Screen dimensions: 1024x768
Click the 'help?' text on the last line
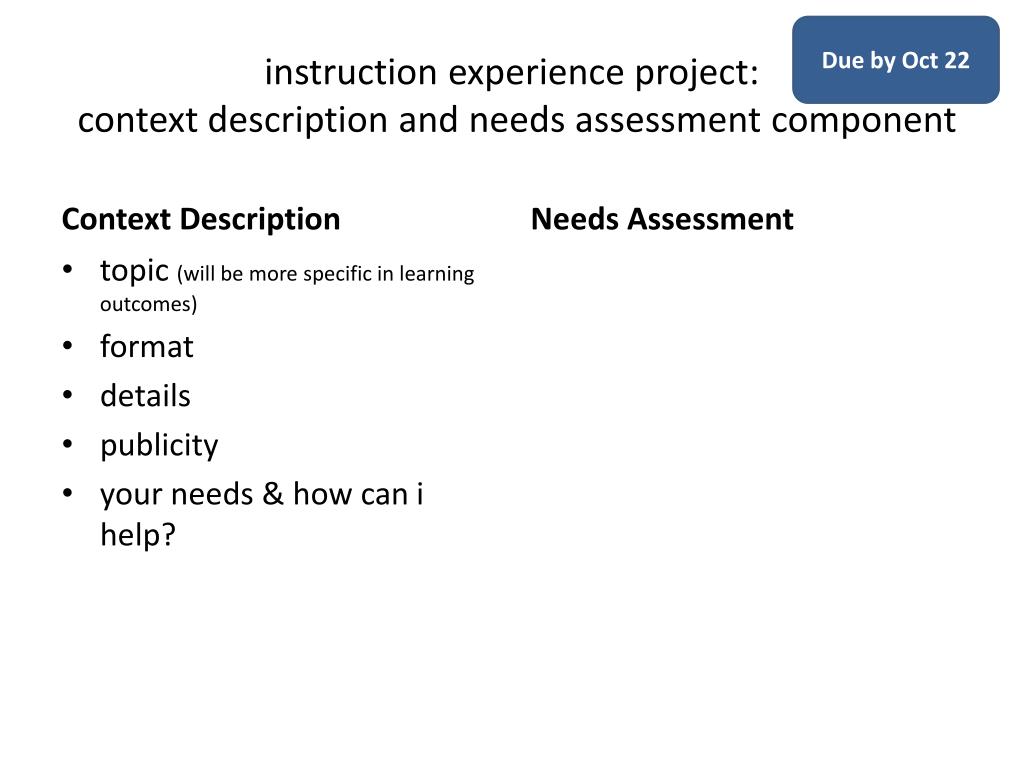[x=138, y=536]
